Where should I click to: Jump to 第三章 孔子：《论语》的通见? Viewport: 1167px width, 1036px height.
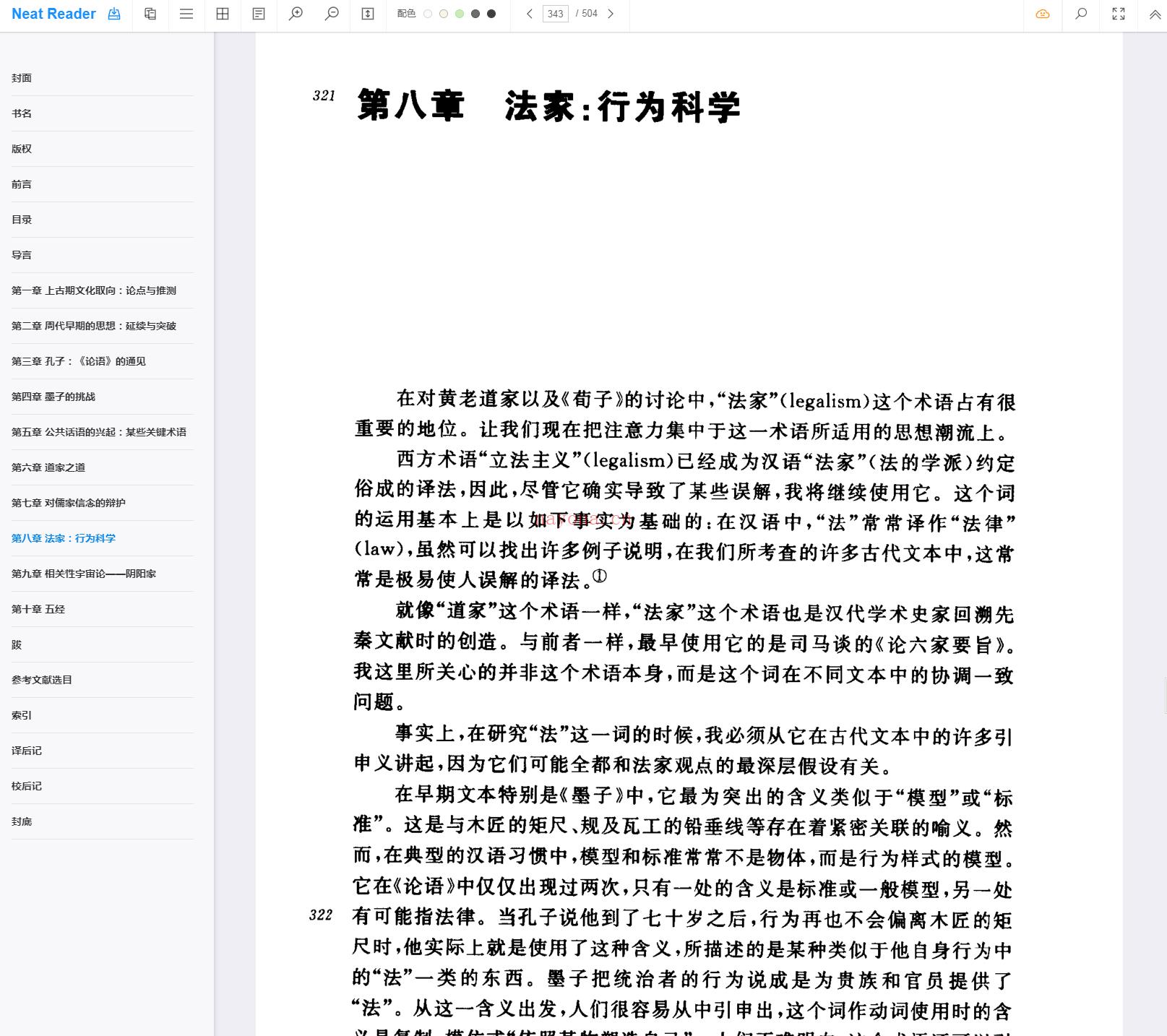79,361
